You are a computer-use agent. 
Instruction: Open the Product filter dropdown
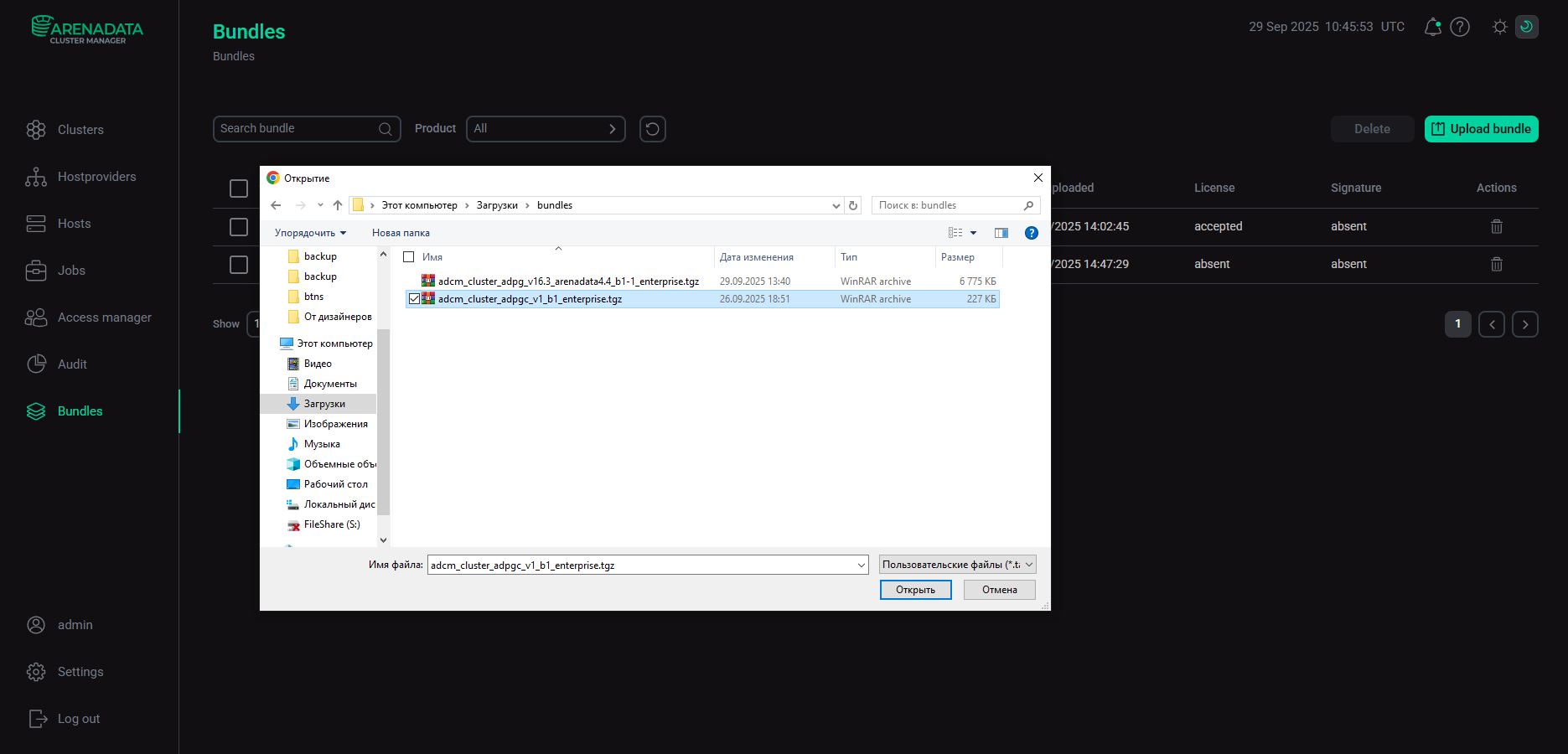[546, 129]
